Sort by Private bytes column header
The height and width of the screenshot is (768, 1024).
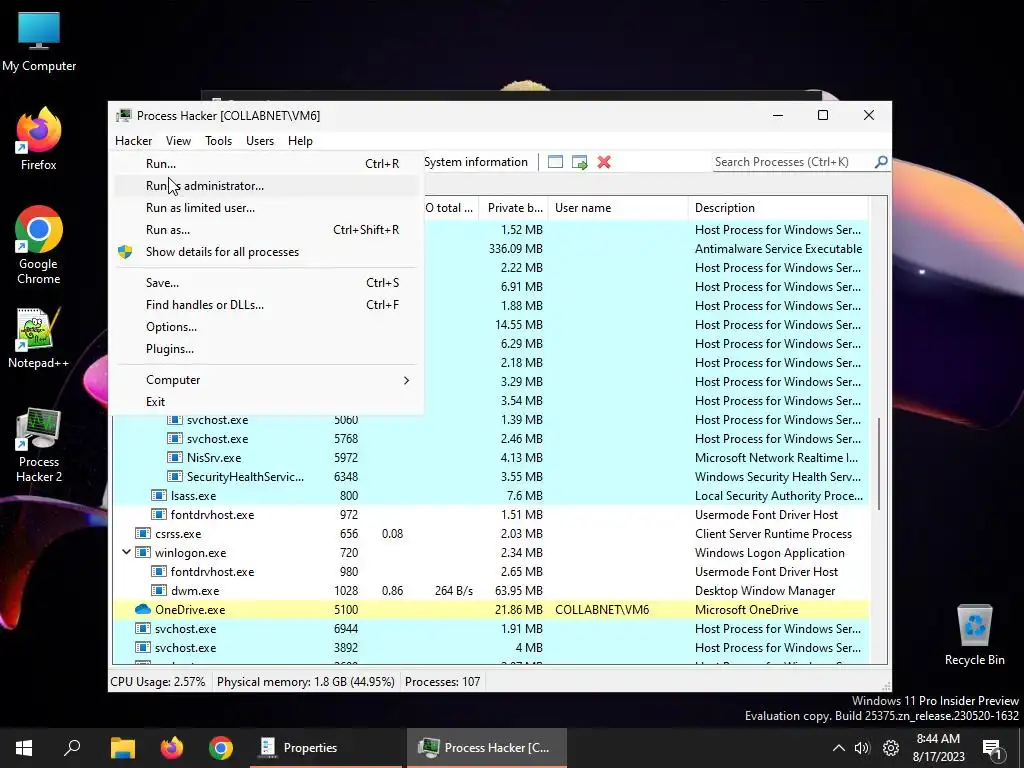coord(514,208)
